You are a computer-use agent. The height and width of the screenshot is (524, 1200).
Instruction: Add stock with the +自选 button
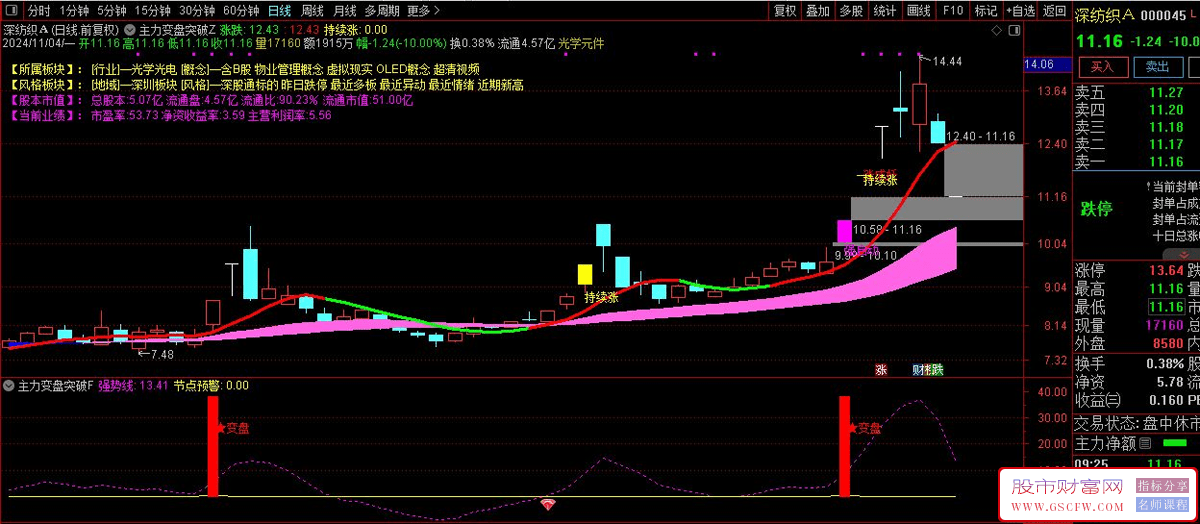pyautogui.click(x=1020, y=11)
